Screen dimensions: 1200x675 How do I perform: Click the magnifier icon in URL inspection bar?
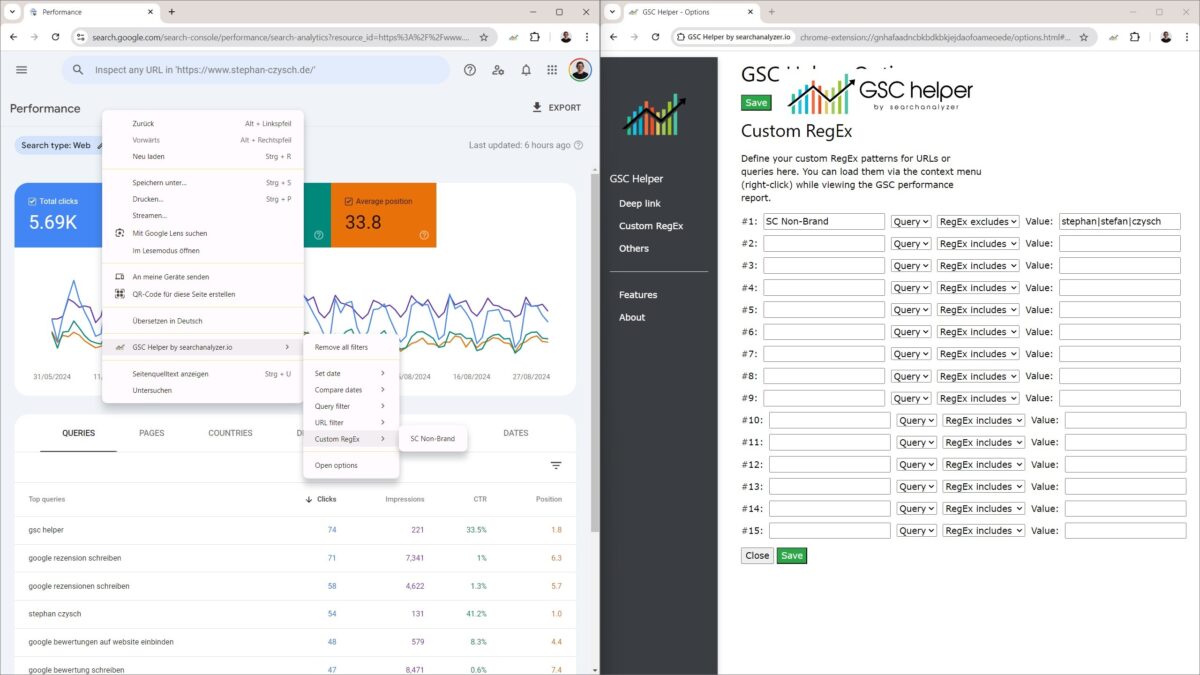78,70
